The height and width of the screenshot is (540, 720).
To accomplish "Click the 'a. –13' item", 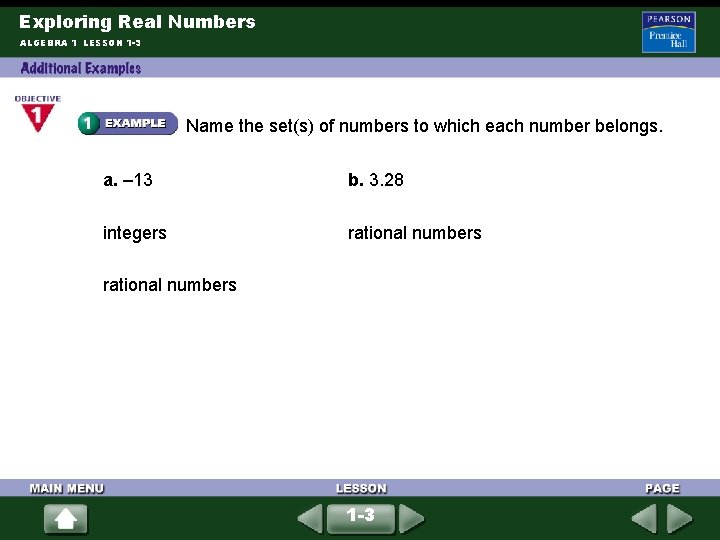I will pyautogui.click(x=128, y=180).
